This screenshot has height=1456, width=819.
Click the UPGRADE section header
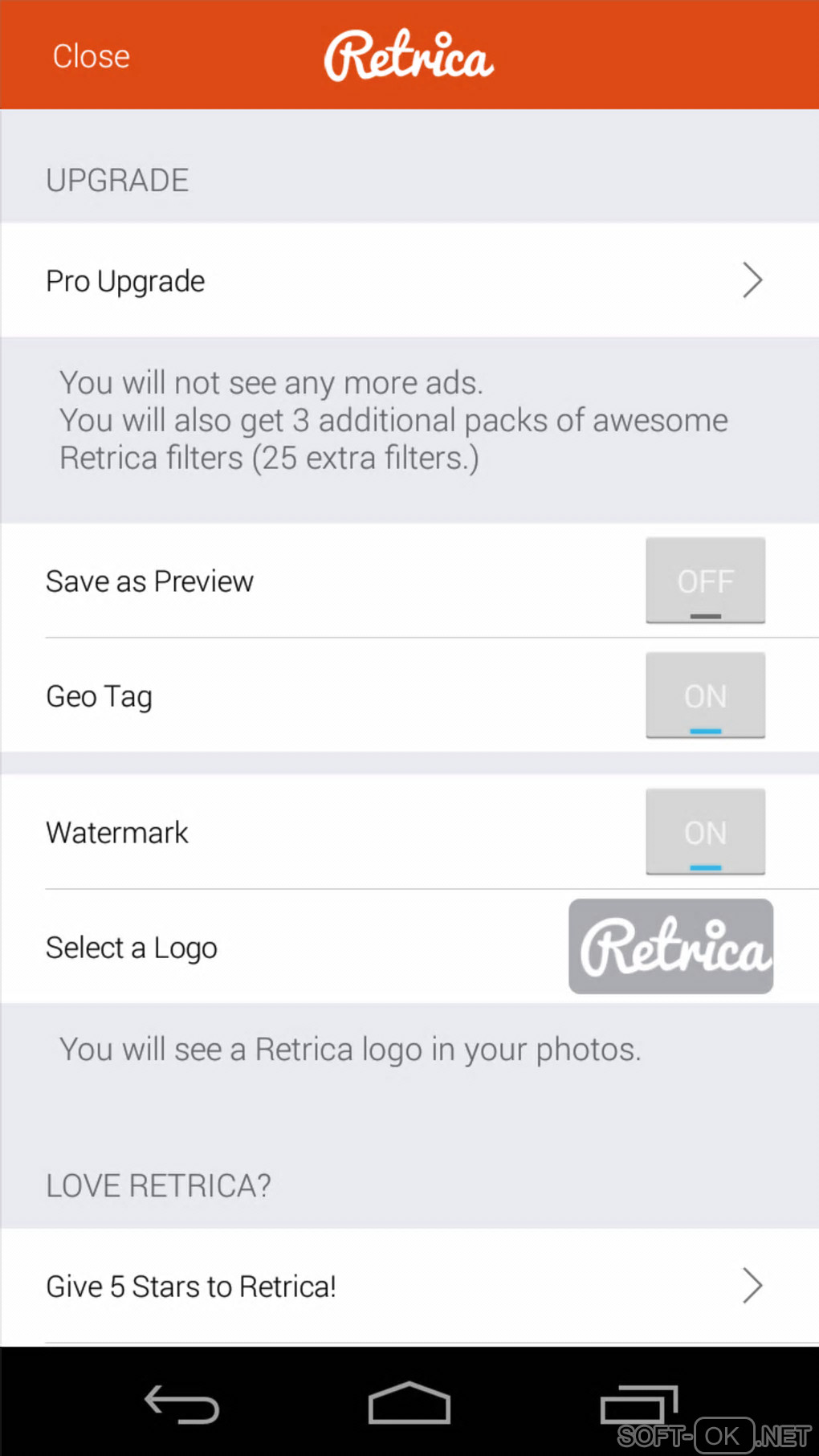click(x=117, y=181)
